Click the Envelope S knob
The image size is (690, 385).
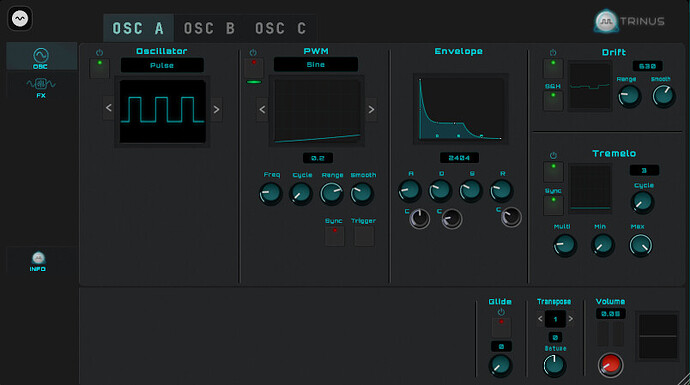(471, 191)
